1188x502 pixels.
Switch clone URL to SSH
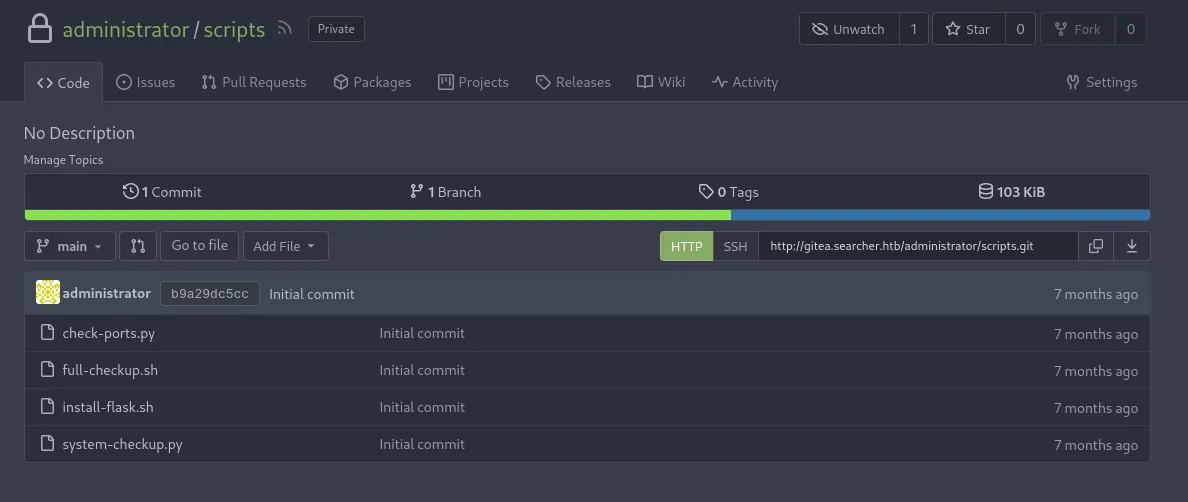click(735, 246)
